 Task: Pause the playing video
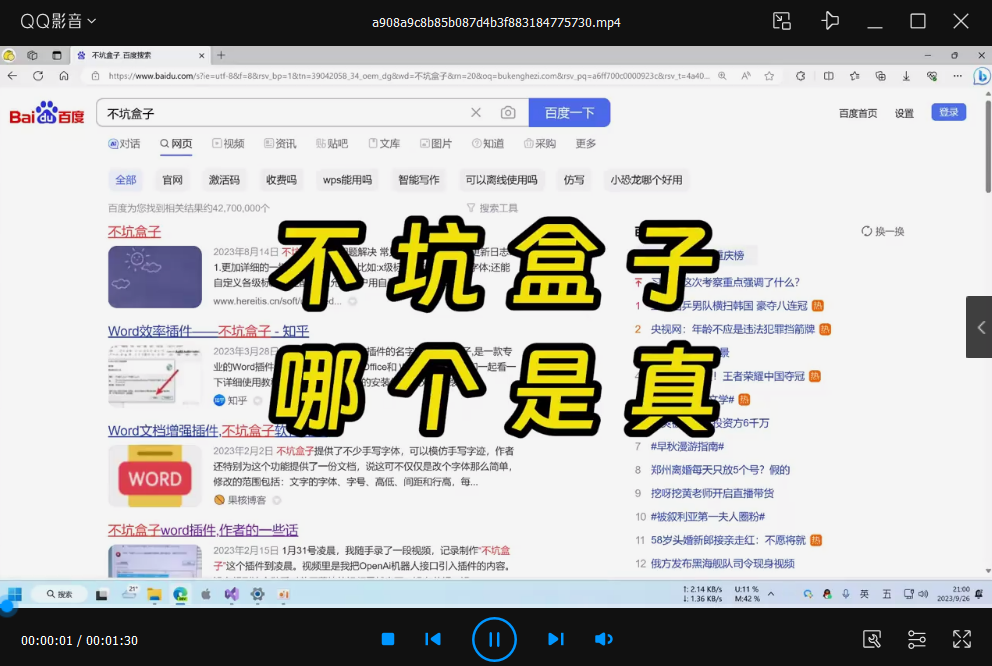tap(494, 639)
